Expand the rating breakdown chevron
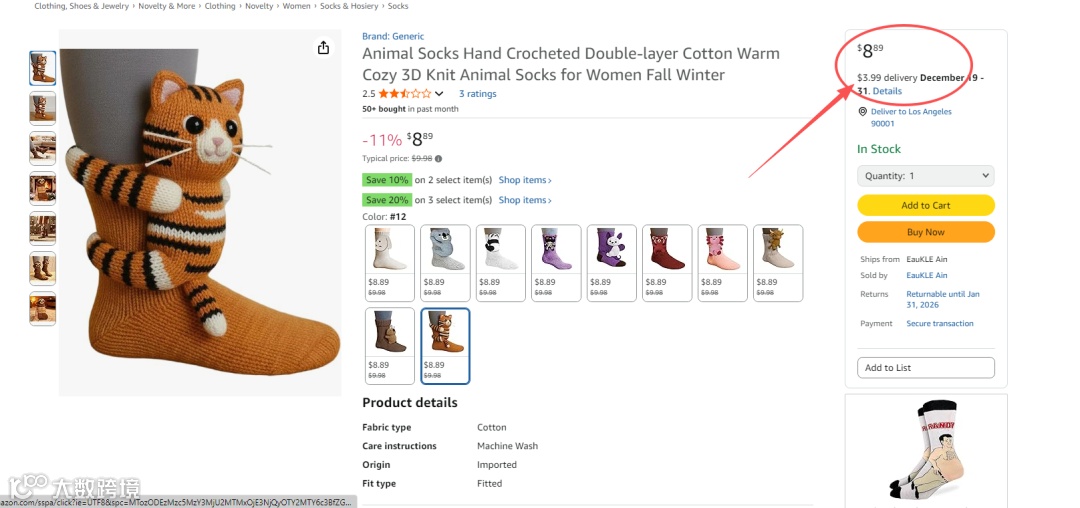The height and width of the screenshot is (508, 1080). pyautogui.click(x=439, y=94)
